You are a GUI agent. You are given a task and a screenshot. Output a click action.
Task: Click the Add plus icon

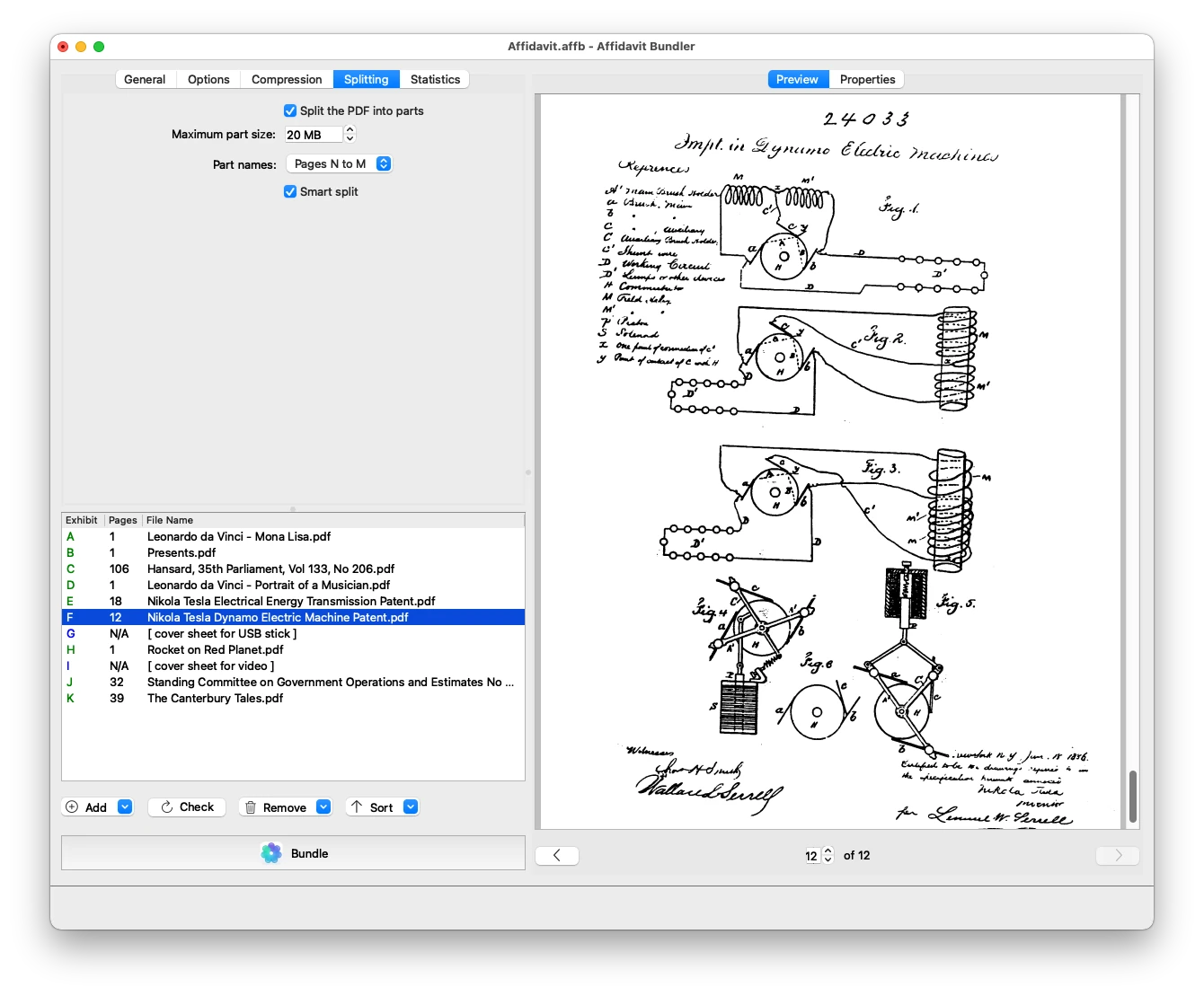click(x=73, y=807)
